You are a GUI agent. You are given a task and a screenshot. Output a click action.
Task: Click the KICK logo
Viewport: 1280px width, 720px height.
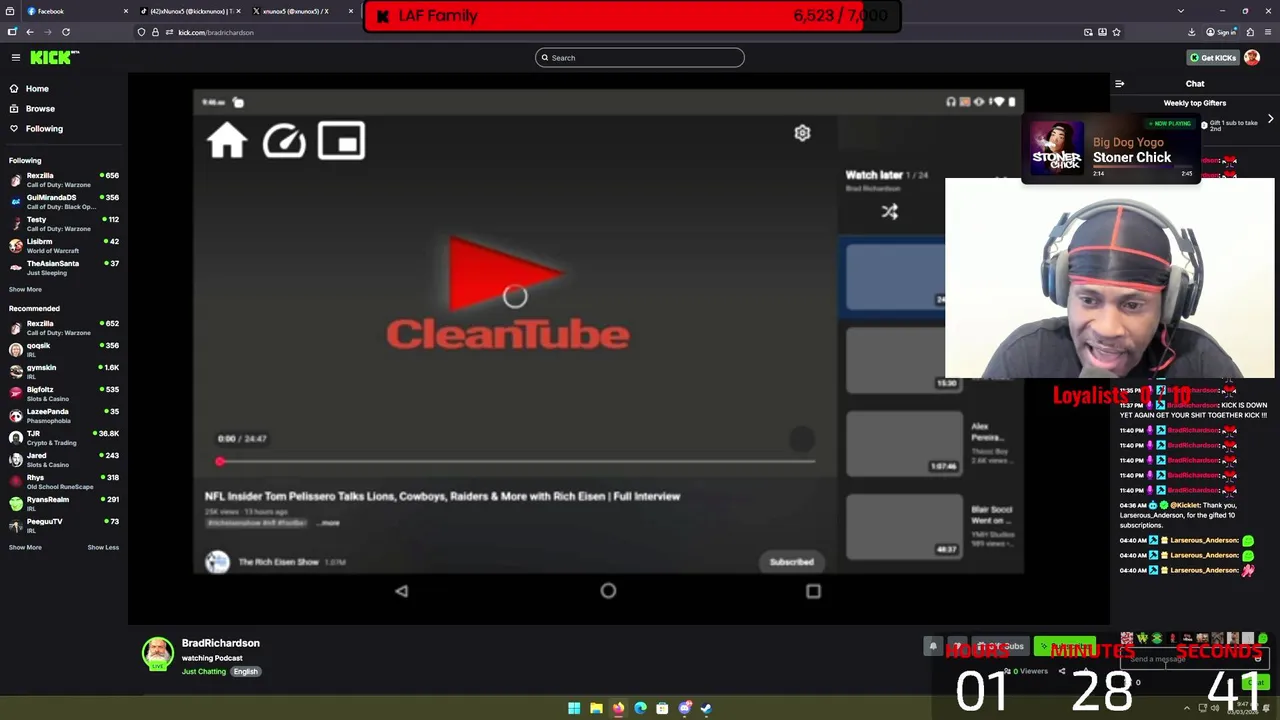coord(54,58)
